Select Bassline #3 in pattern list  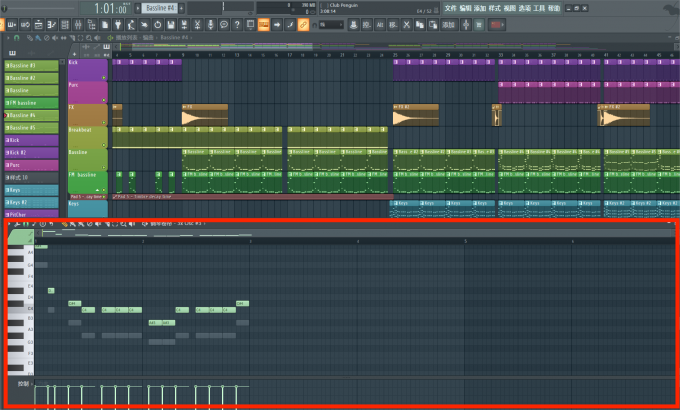coord(31,66)
